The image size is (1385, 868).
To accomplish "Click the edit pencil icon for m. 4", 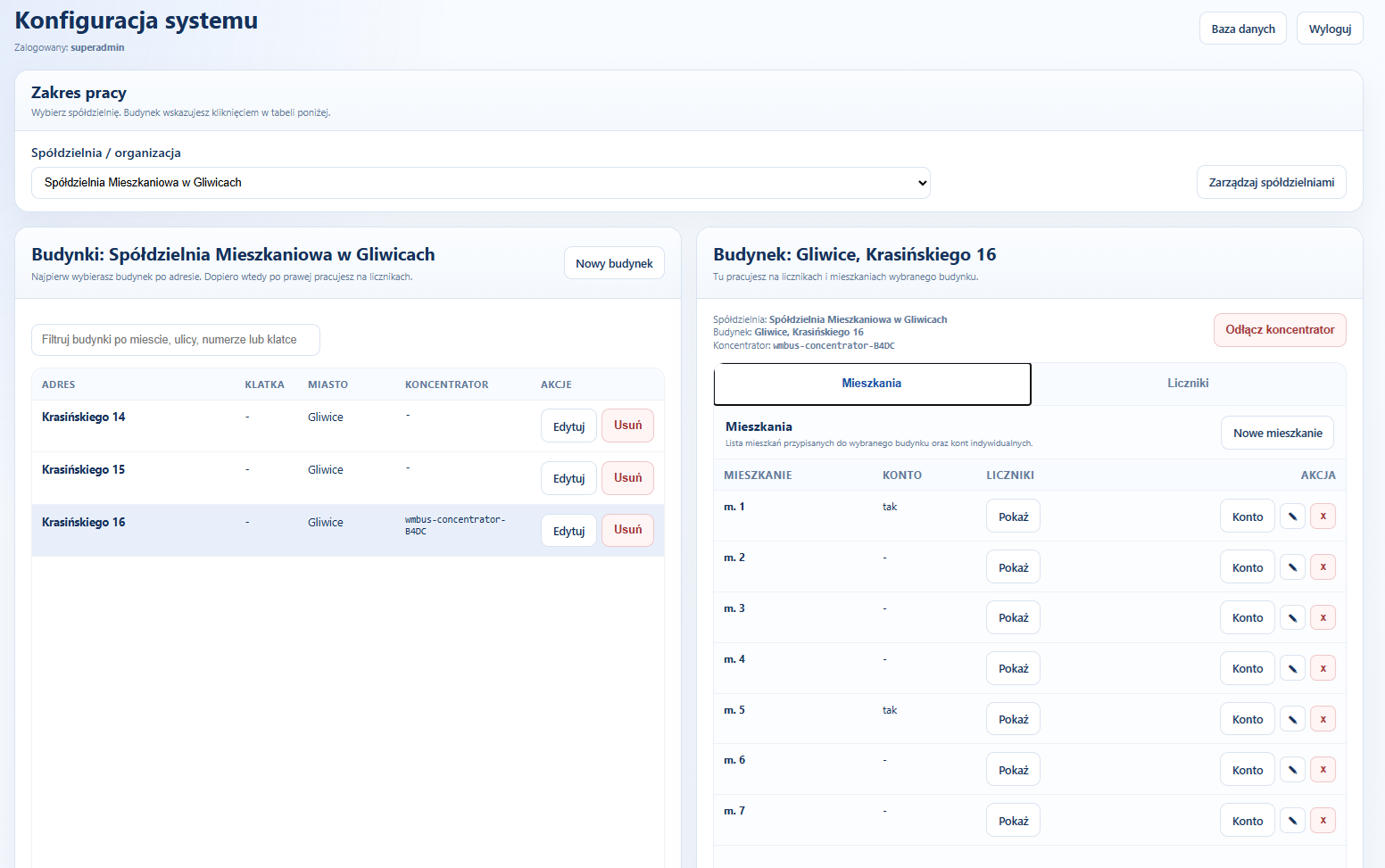I will coord(1292,668).
